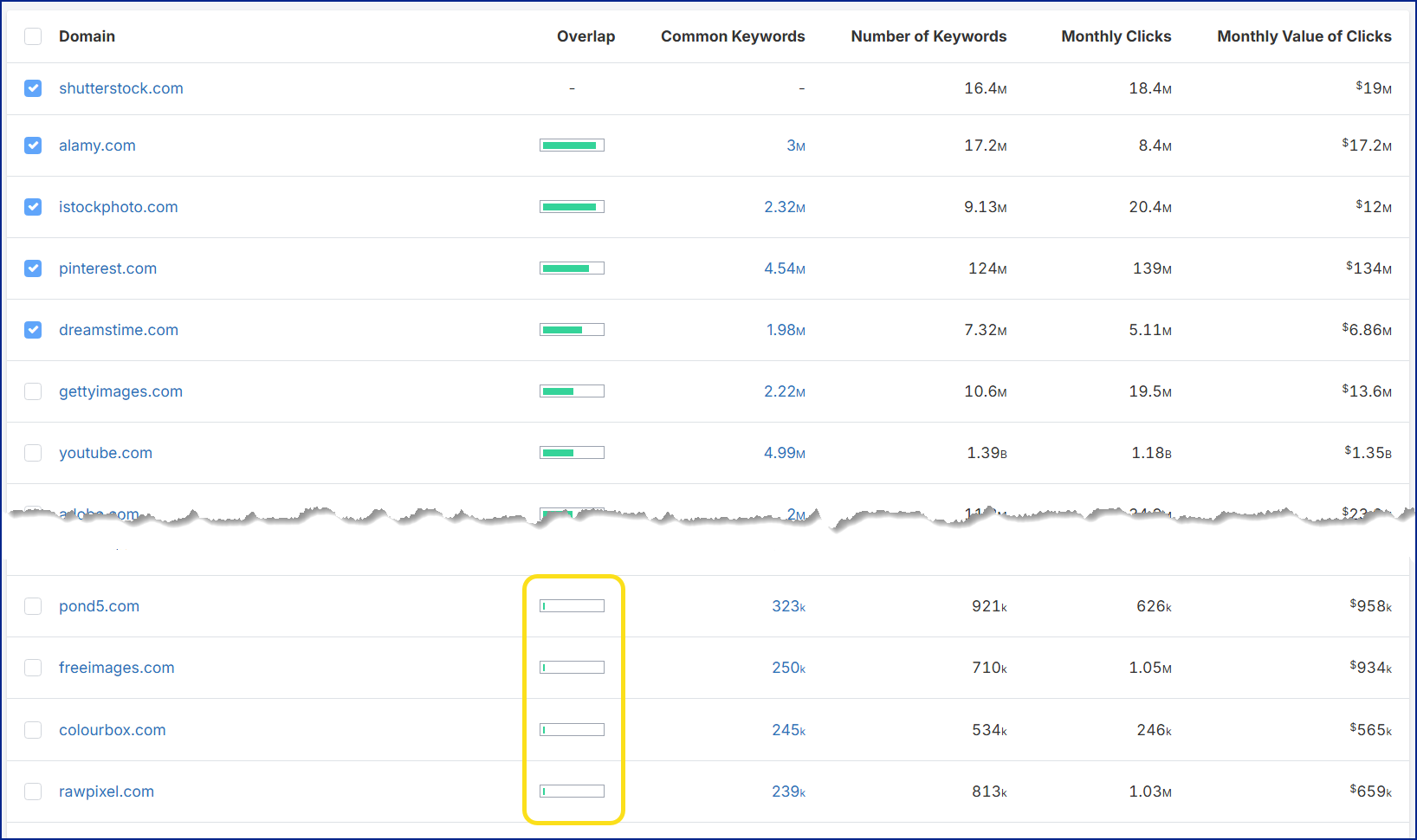Screen dimensions: 1417x840
Task: Select pond5.com monthly value $958k
Action: (1371, 605)
